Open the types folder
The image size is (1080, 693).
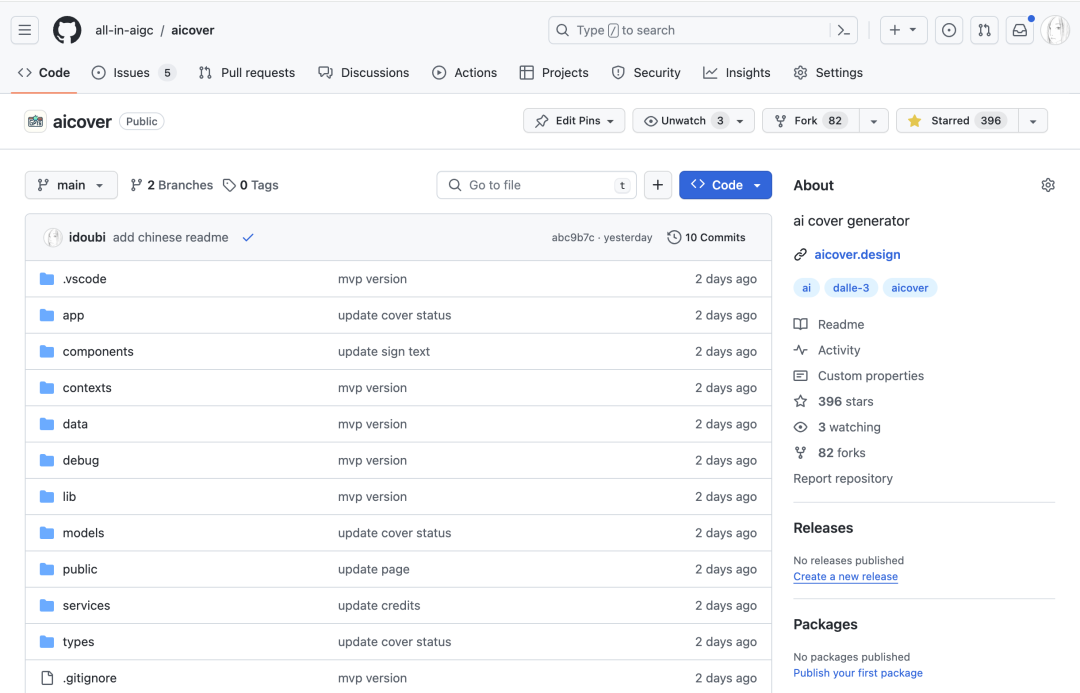tap(79, 642)
